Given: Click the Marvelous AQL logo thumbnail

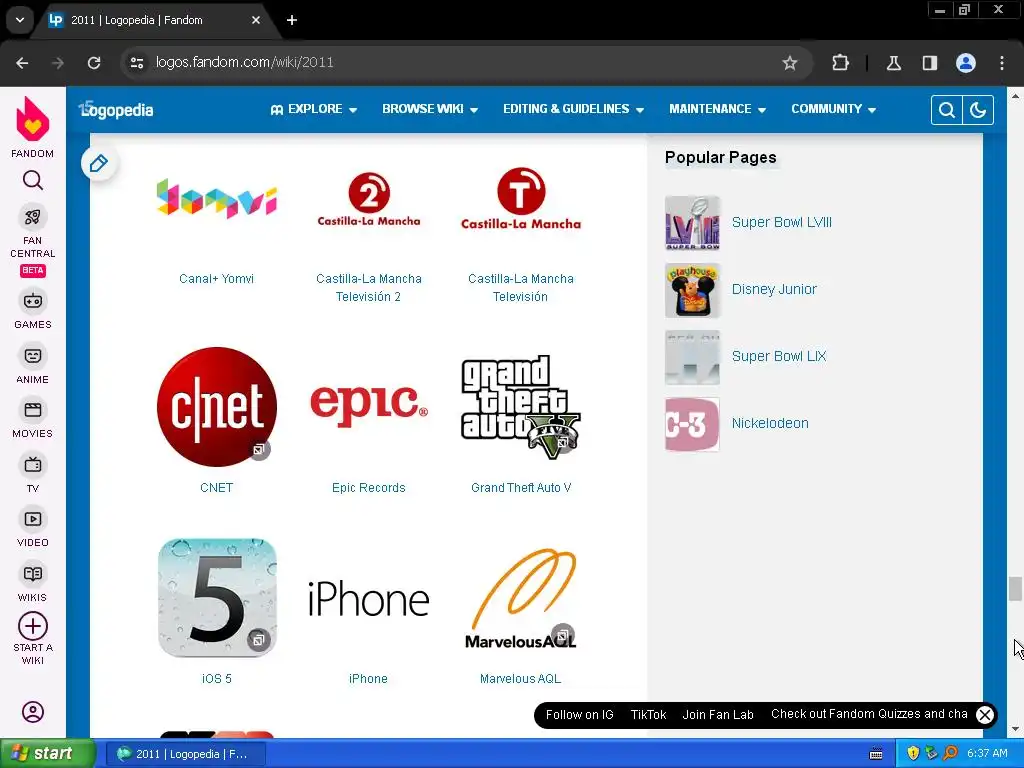Looking at the screenshot, I should coord(520,599).
